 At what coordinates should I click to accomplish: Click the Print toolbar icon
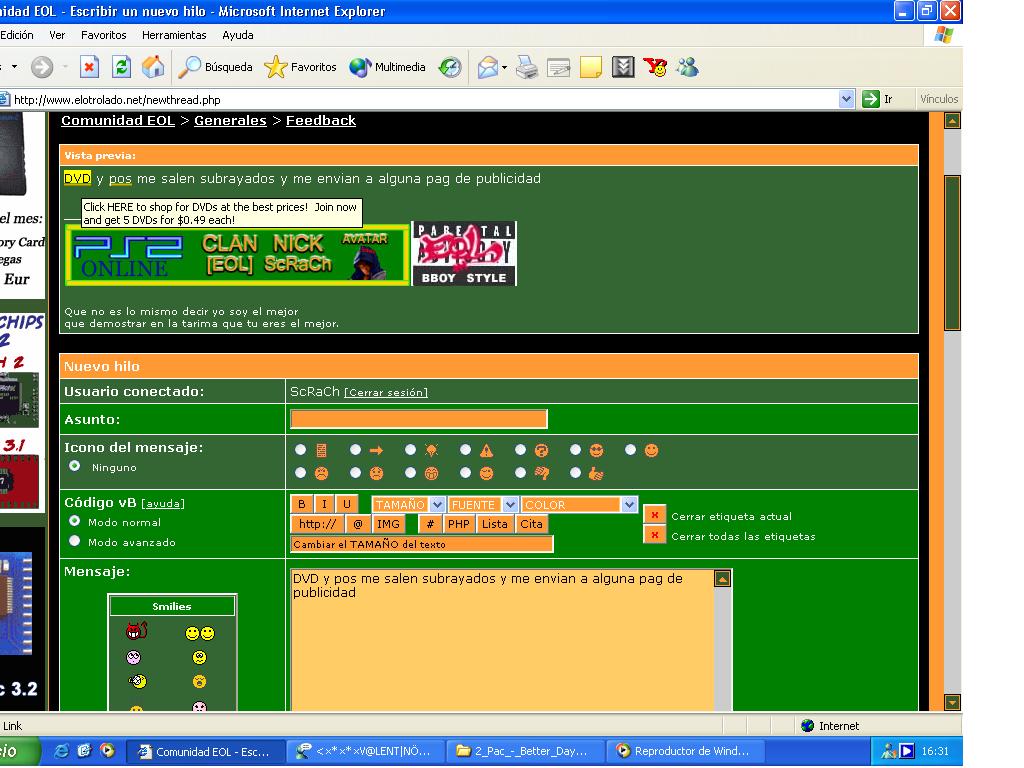coord(527,67)
